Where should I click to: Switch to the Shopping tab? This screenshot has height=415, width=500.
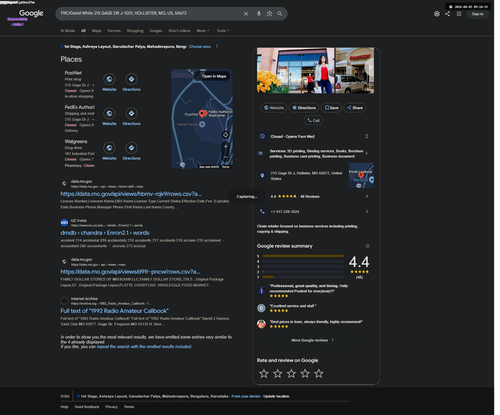(x=135, y=31)
